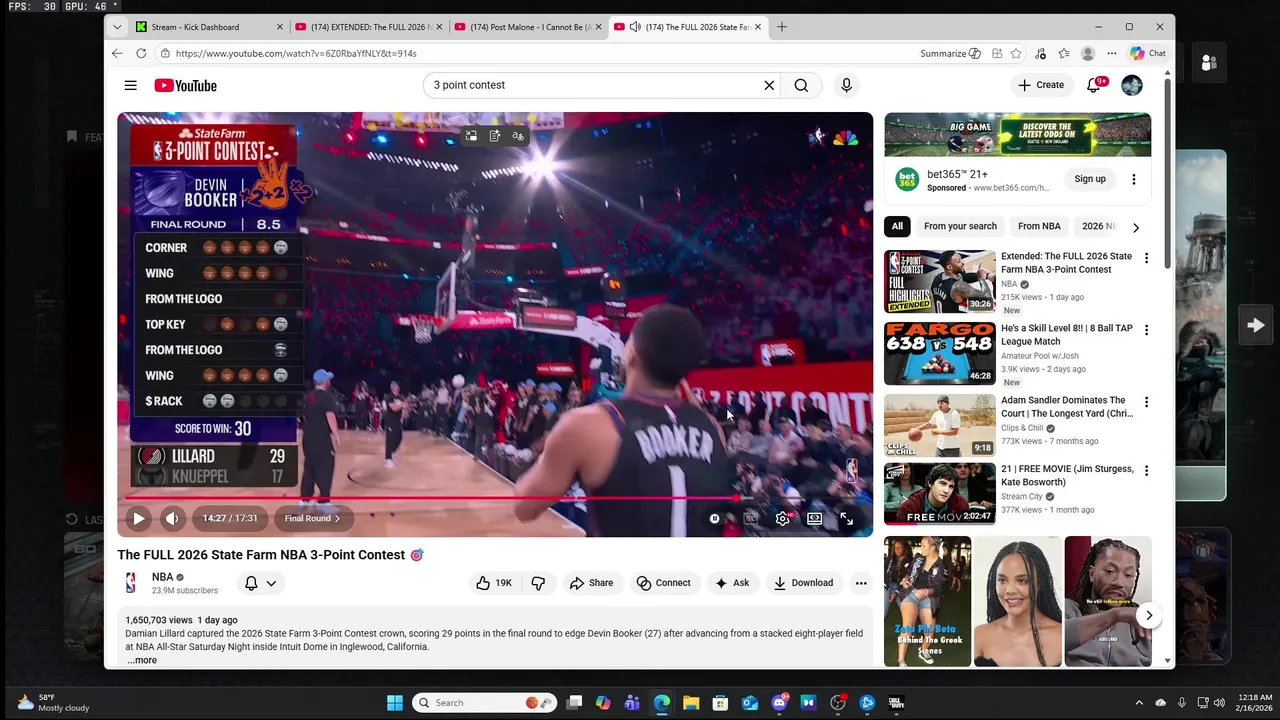Open the YouTube guide hamburger menu
Viewport: 1280px width, 720px height.
pos(130,85)
